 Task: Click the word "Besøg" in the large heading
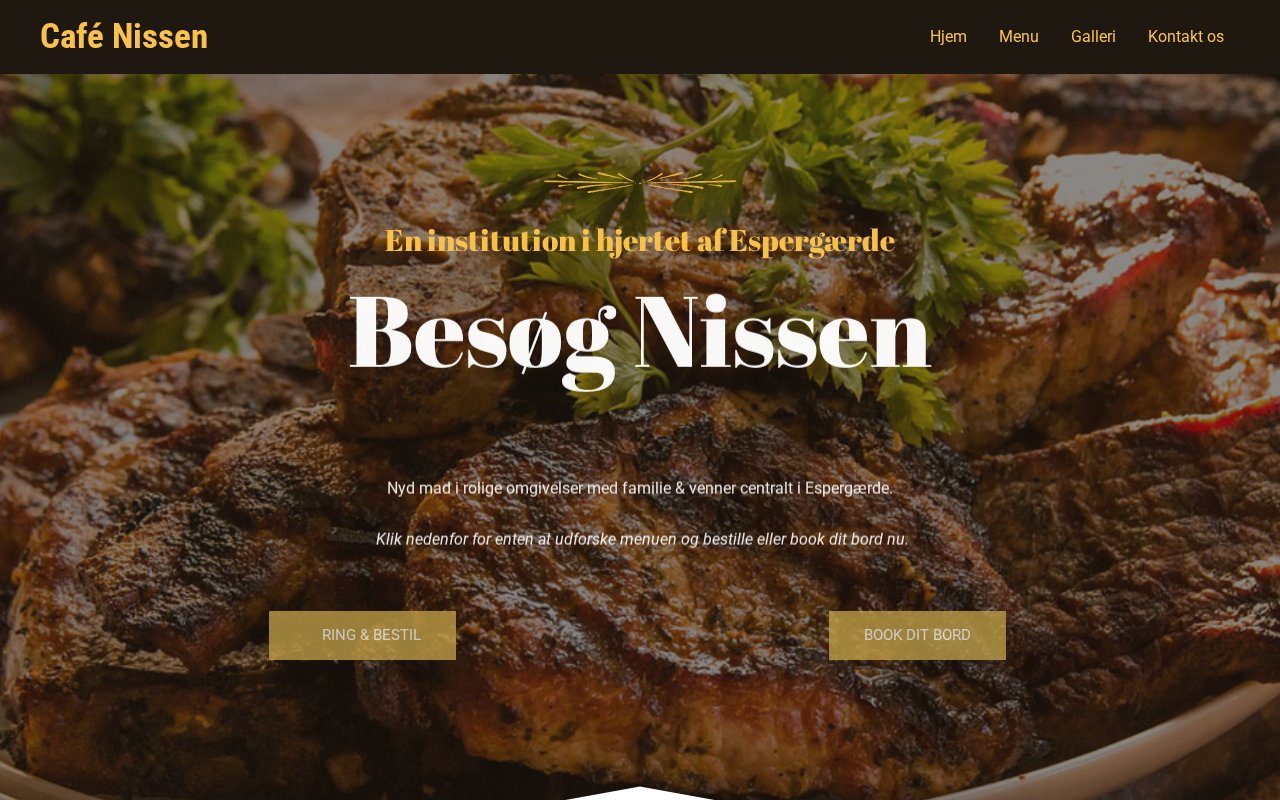tap(481, 335)
